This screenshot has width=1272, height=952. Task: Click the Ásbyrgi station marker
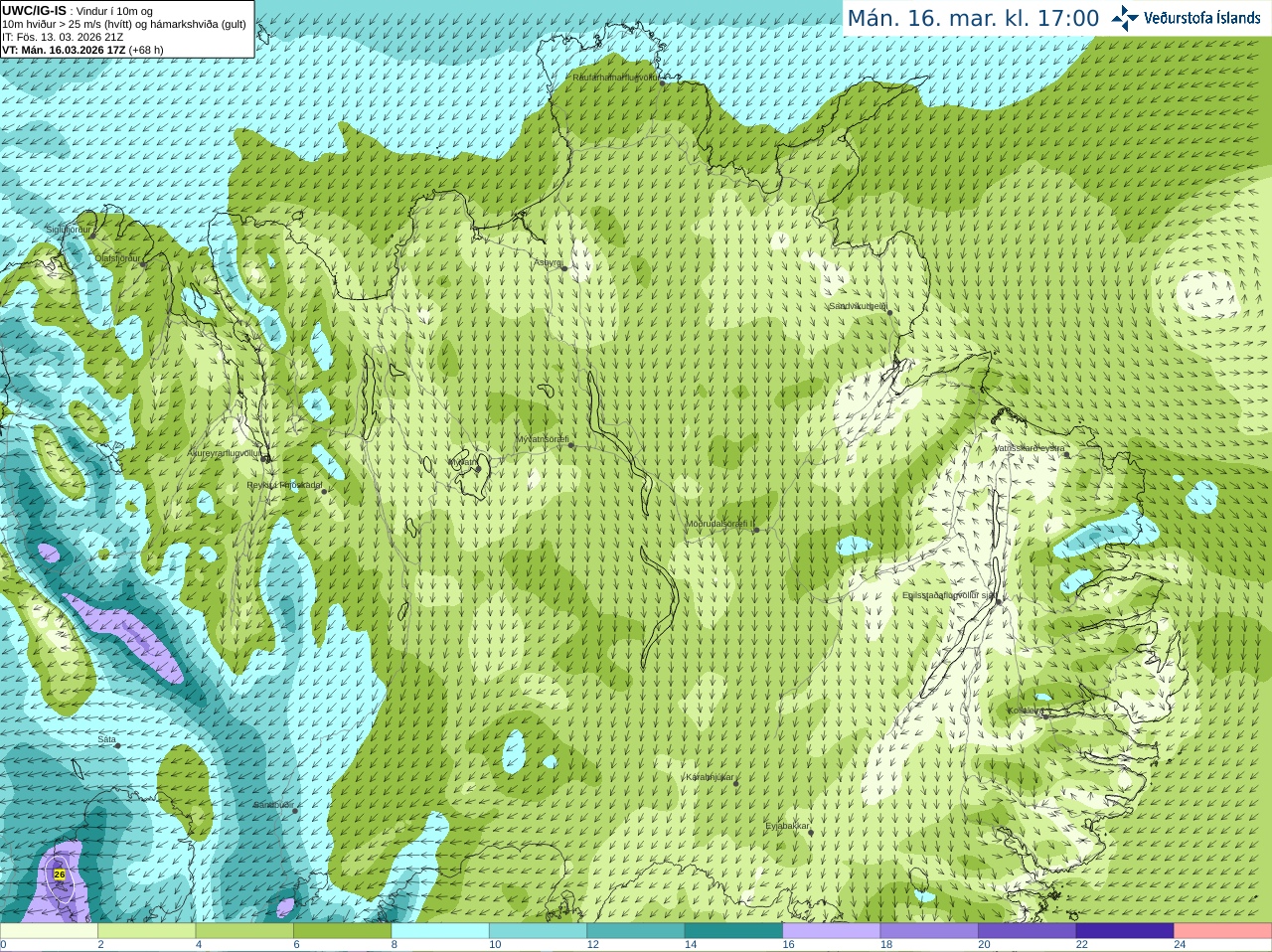coord(564,268)
